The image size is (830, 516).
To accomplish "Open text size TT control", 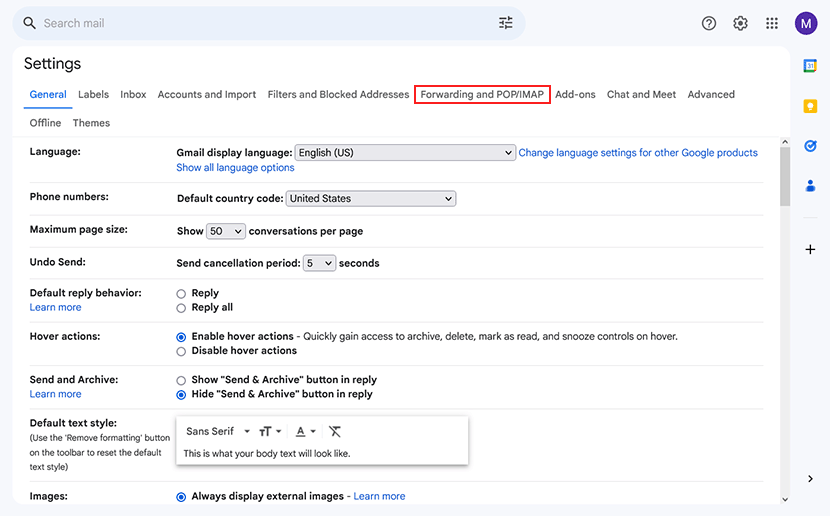I will click(x=269, y=431).
